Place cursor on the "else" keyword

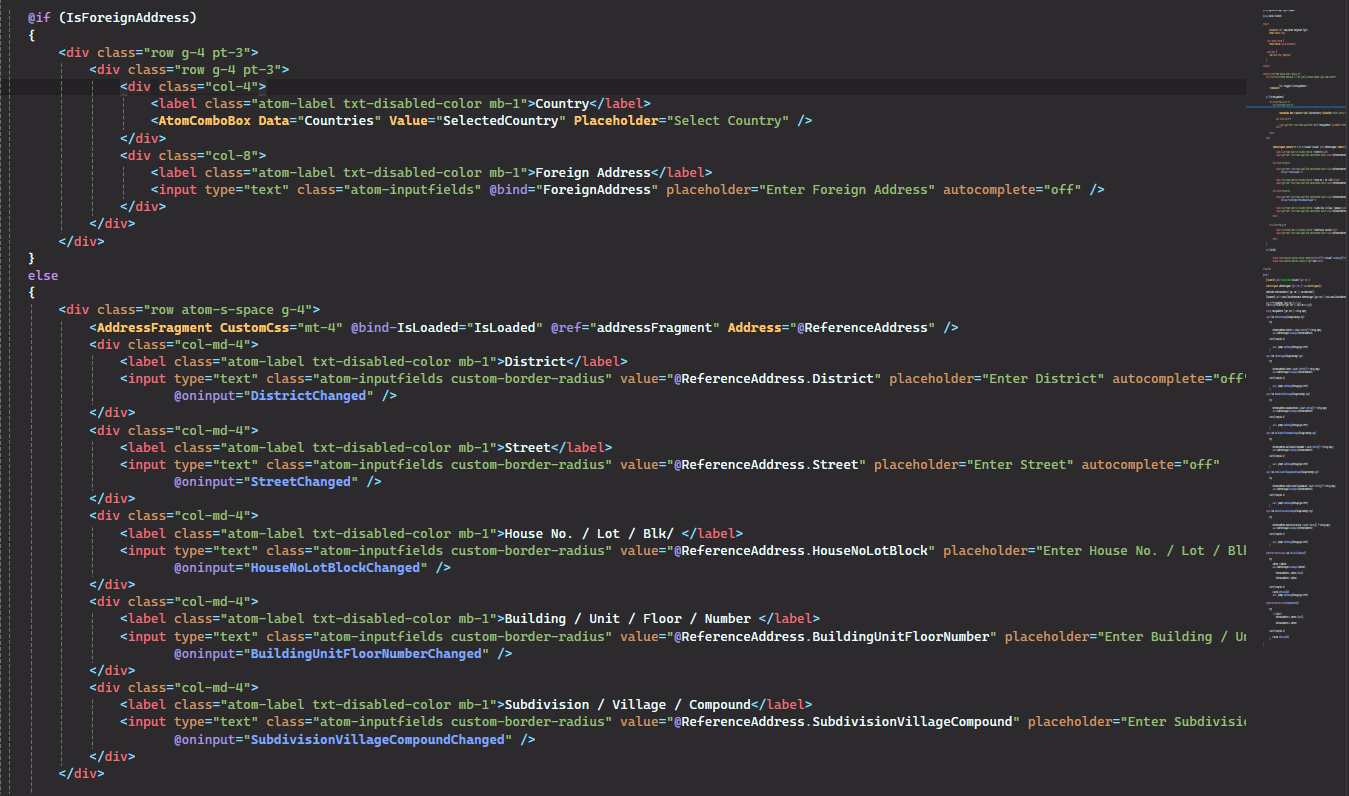[x=43, y=275]
